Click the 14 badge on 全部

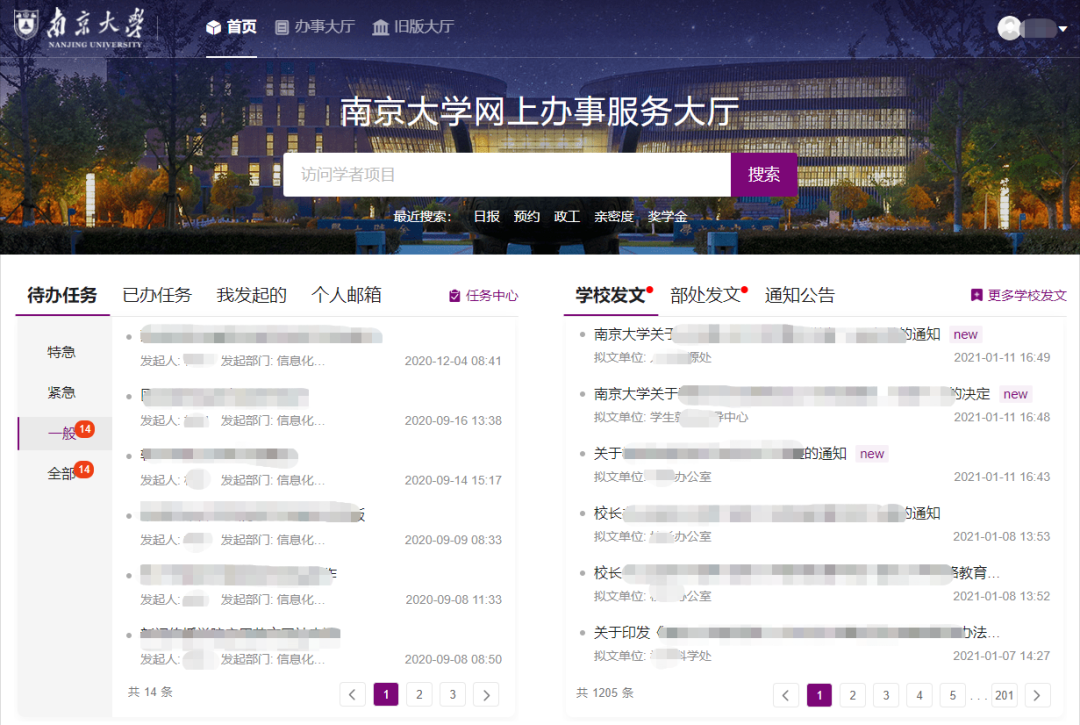point(84,470)
